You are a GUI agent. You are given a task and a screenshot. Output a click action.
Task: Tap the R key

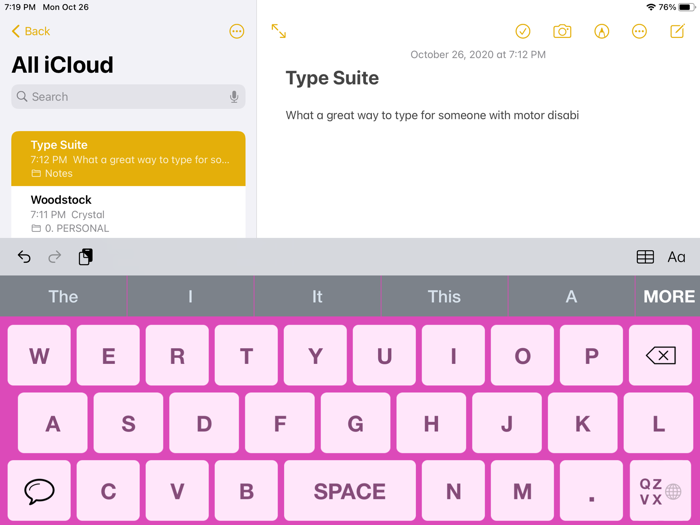177,355
